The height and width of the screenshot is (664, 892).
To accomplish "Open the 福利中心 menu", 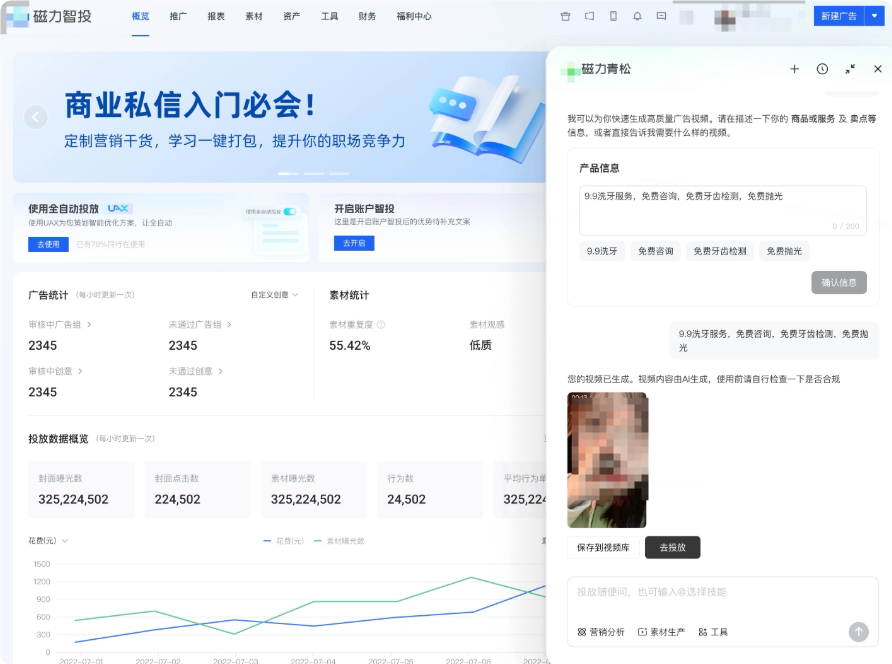I will pos(414,17).
